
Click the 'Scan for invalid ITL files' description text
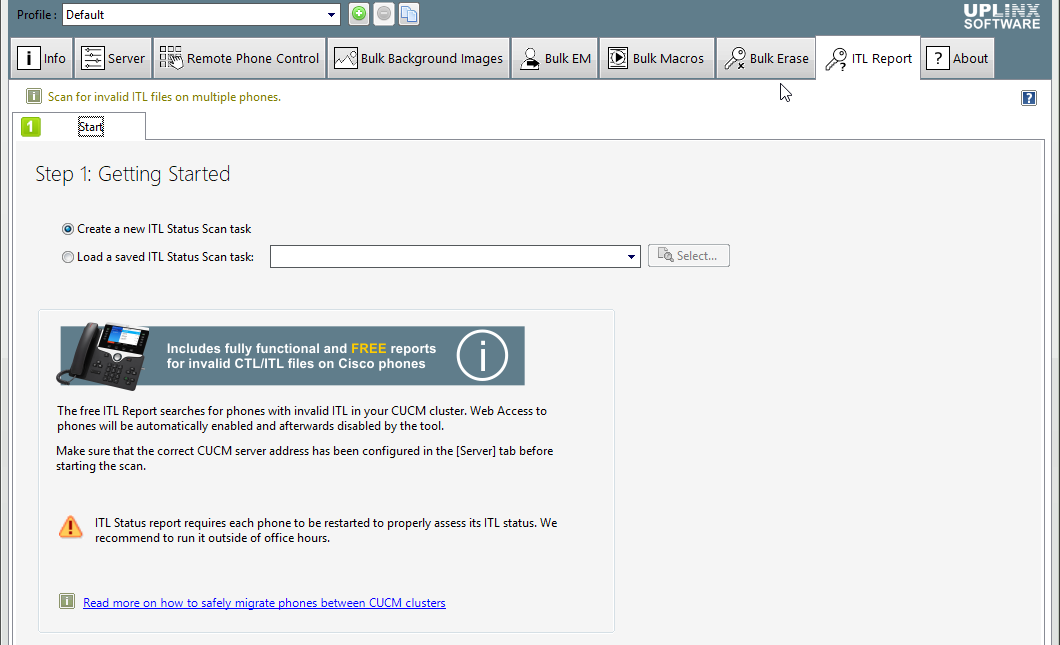coord(164,97)
